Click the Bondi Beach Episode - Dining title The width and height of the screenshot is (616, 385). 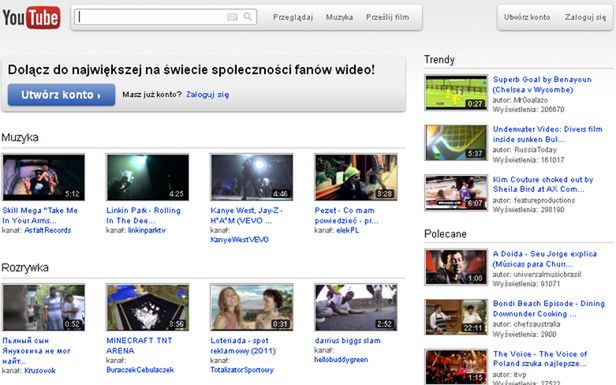pyautogui.click(x=549, y=308)
